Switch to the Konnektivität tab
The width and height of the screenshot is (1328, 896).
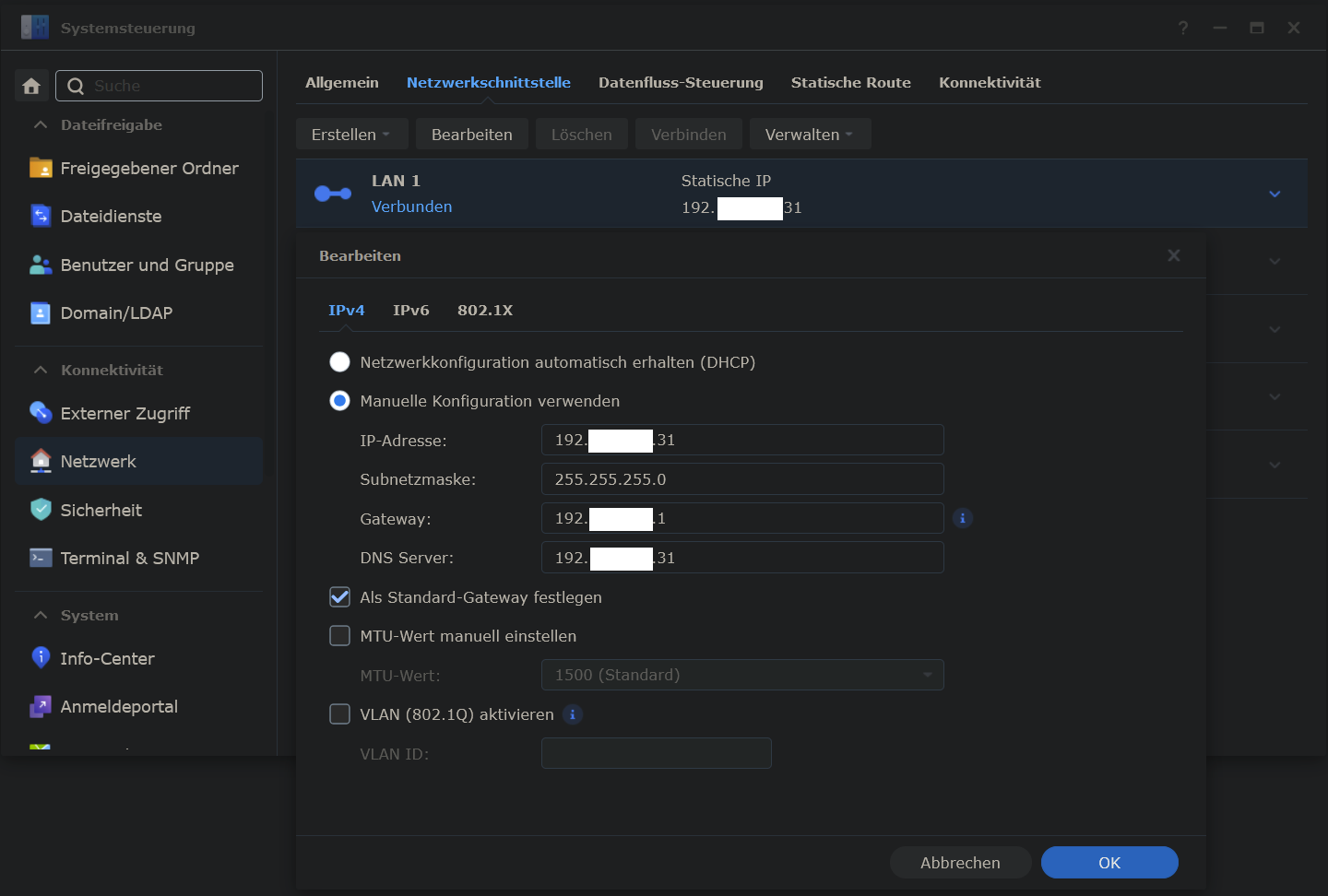[x=990, y=82]
